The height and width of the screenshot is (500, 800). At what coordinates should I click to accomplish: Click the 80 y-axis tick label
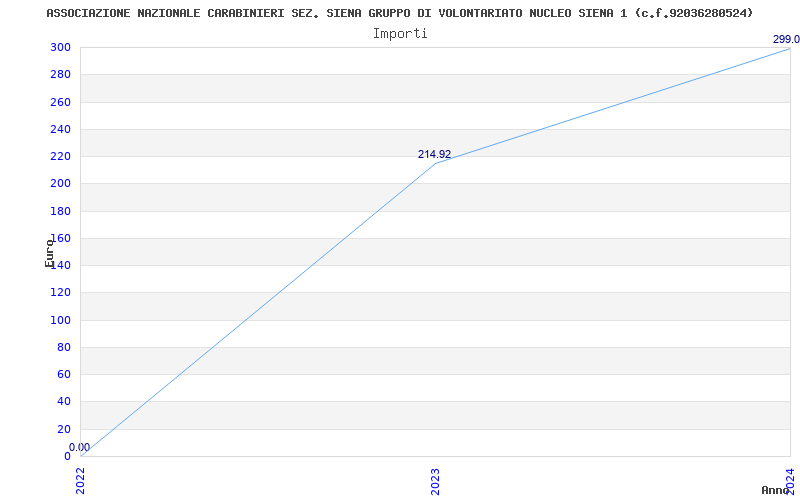[x=64, y=347]
